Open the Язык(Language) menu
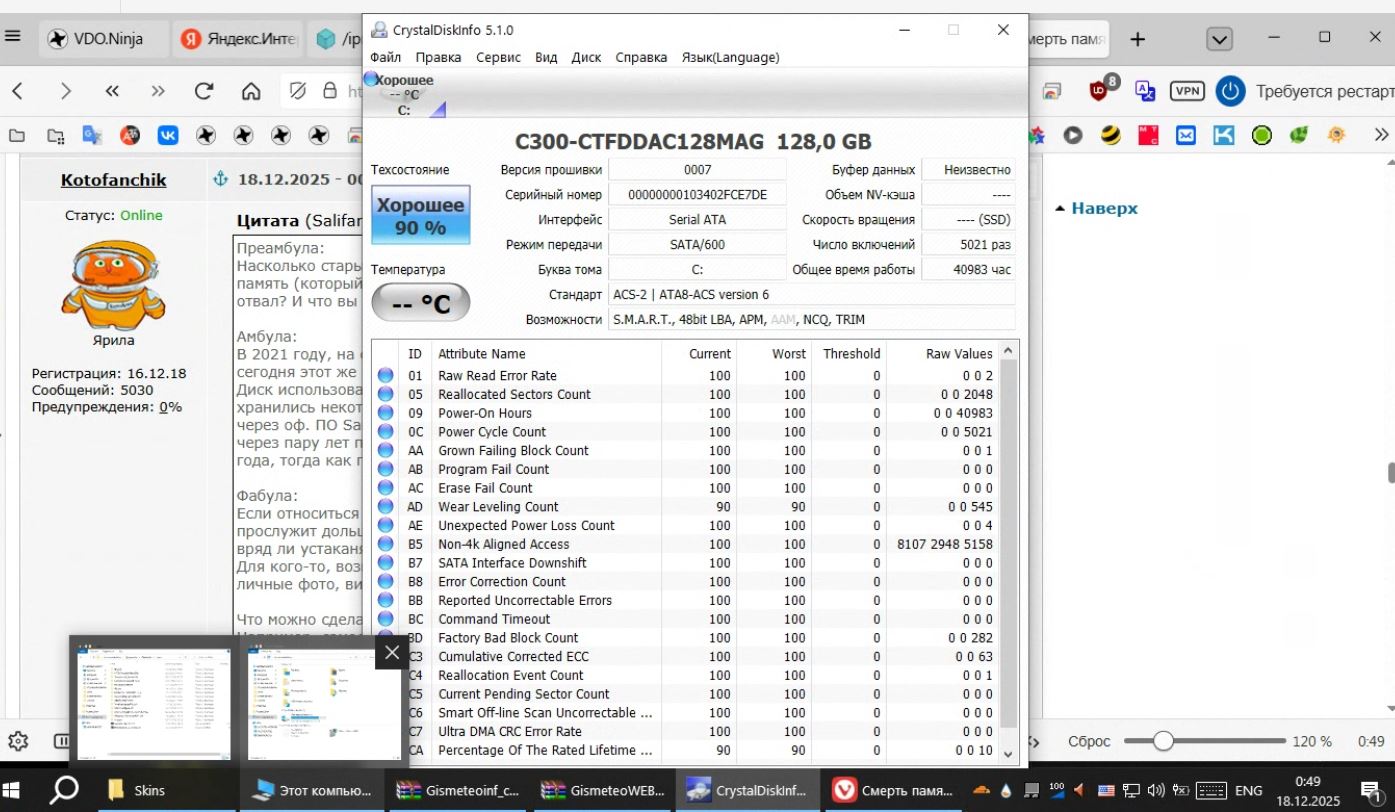 [730, 57]
